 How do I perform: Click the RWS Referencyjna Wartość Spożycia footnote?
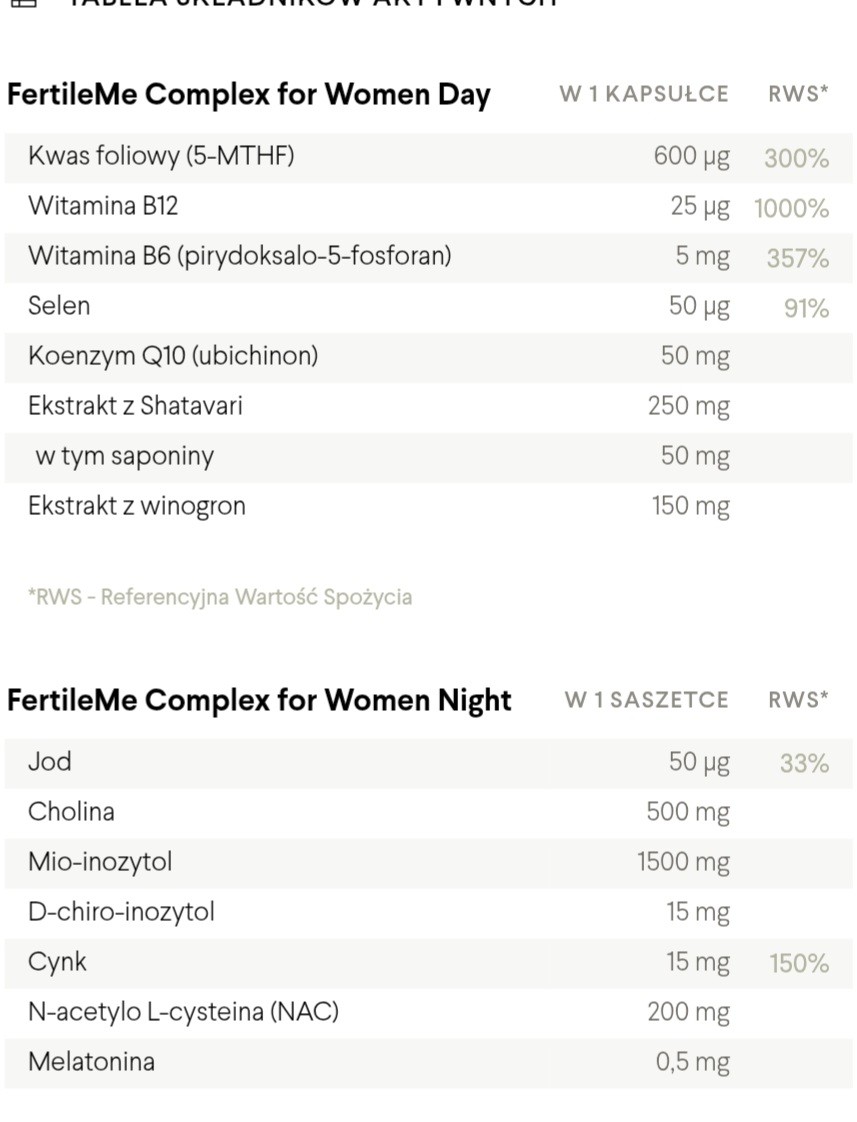click(x=220, y=597)
